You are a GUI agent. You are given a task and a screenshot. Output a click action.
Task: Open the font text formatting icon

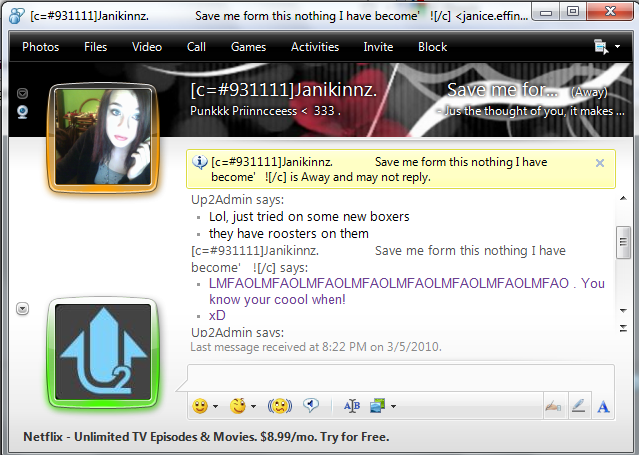352,406
